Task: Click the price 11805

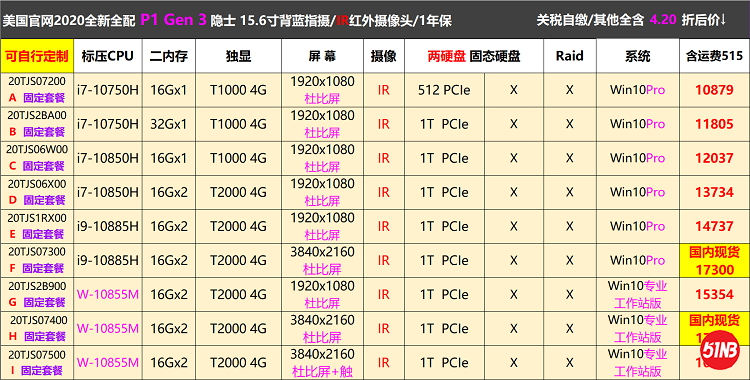Action: tap(714, 124)
